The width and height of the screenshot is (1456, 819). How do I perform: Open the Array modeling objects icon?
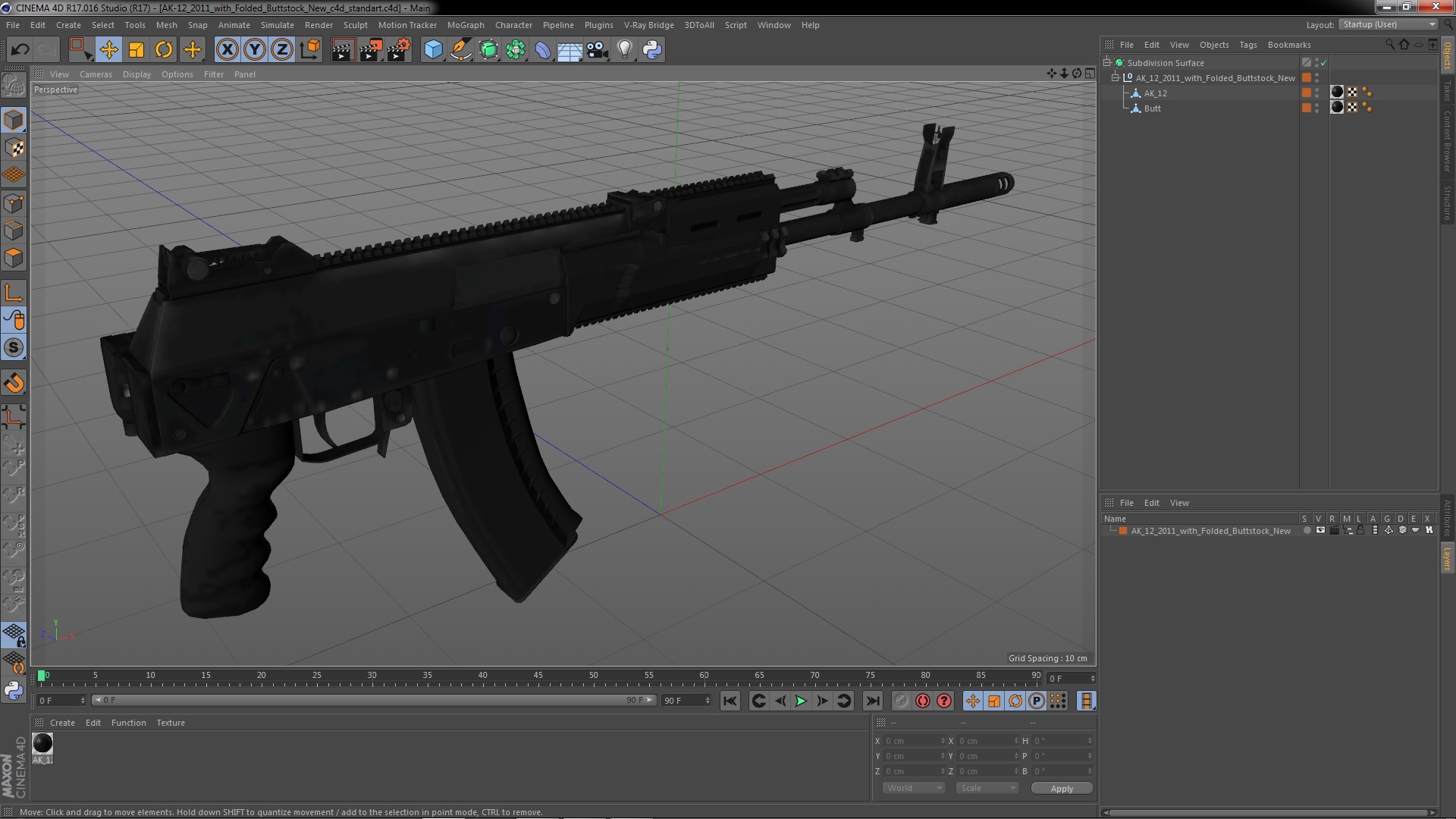pyautogui.click(x=516, y=50)
